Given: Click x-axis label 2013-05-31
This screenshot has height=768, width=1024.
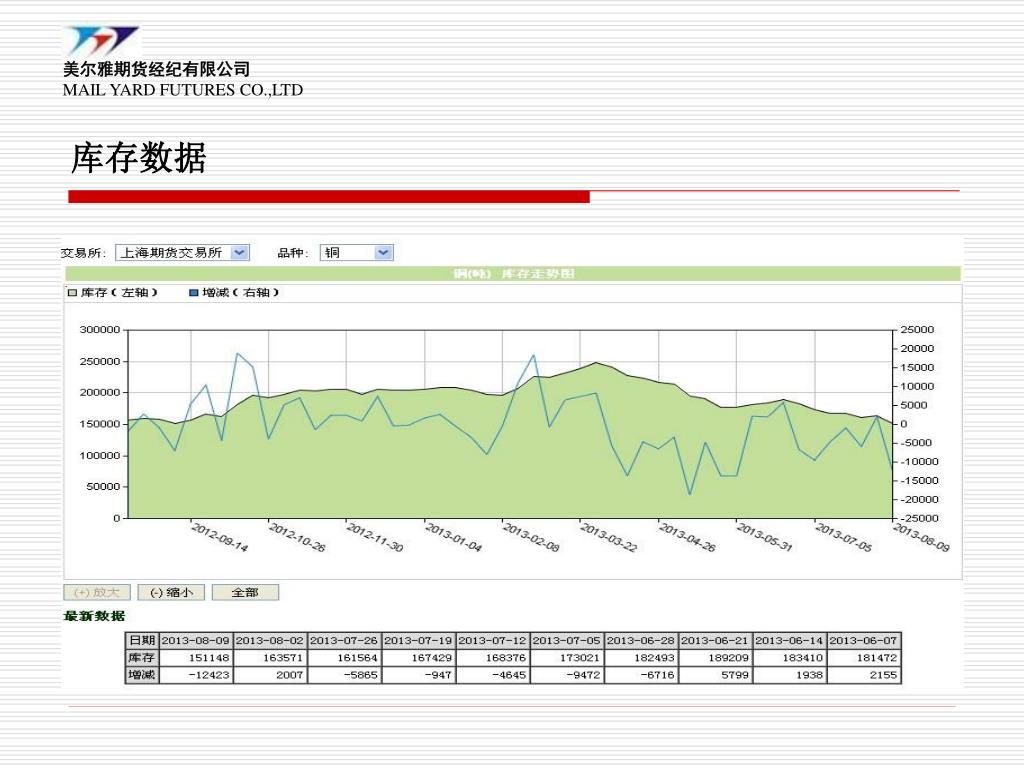Looking at the screenshot, I should click(x=765, y=537).
